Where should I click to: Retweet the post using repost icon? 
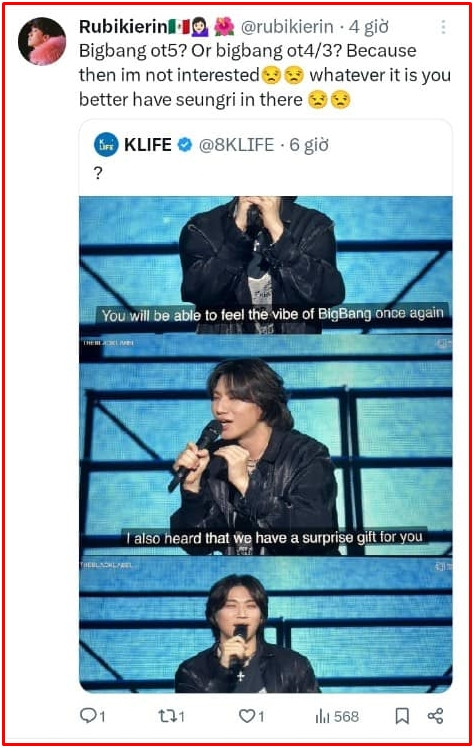coord(167,716)
